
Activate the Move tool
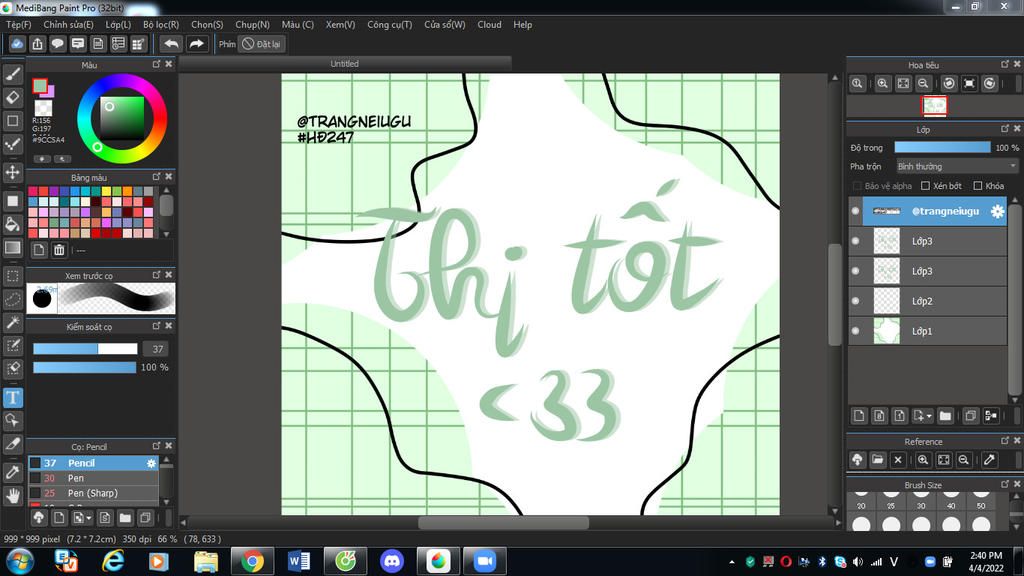(13, 172)
